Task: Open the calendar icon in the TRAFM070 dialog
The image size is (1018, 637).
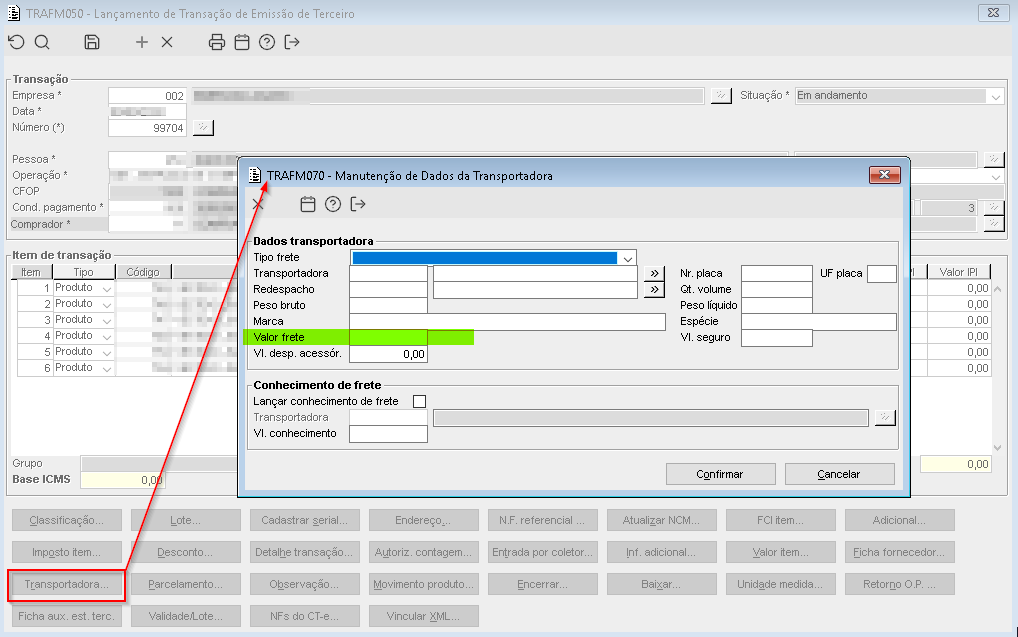Action: tap(308, 205)
